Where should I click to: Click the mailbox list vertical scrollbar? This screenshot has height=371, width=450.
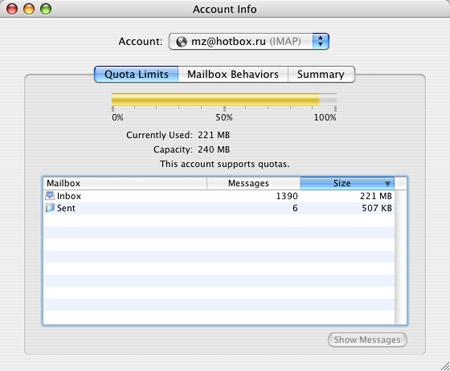coord(401,257)
